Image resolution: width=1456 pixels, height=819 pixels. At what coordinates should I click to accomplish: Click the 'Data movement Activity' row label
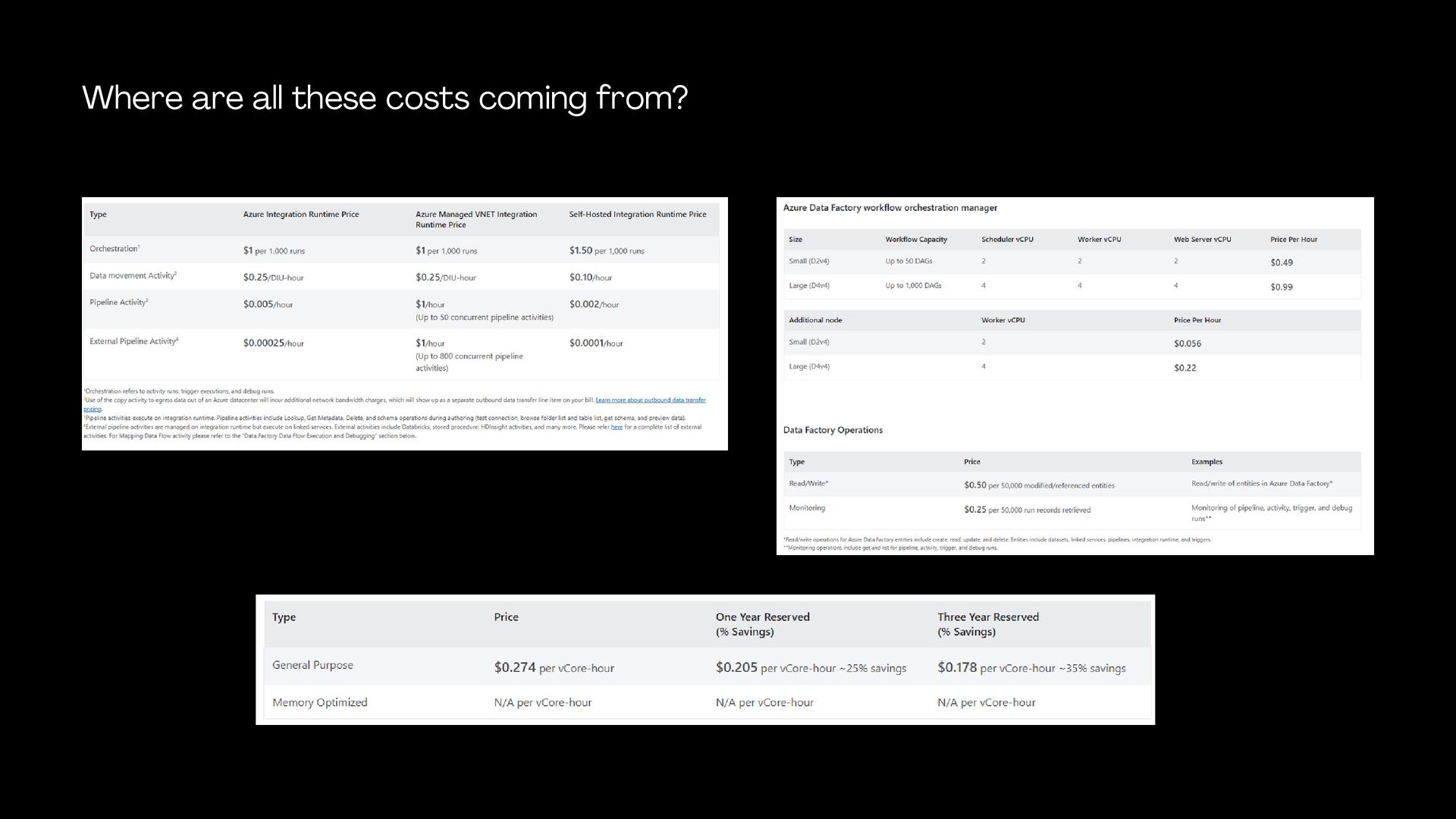tap(133, 275)
